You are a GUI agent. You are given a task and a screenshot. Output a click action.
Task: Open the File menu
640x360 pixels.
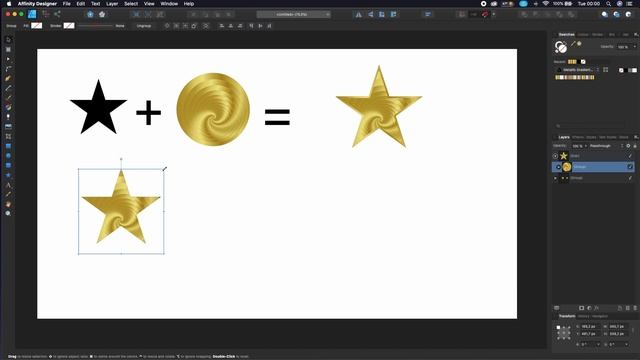(67, 4)
